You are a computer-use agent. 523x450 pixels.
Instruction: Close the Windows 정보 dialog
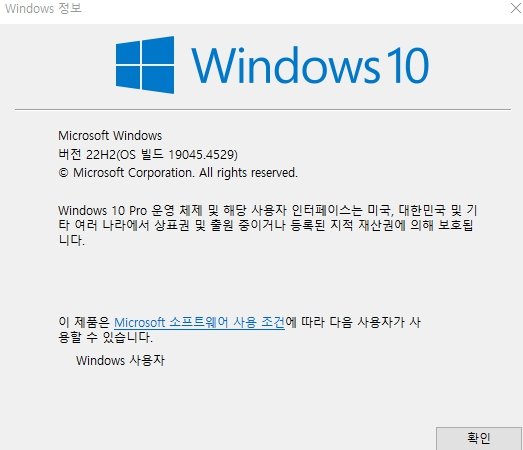(x=515, y=8)
